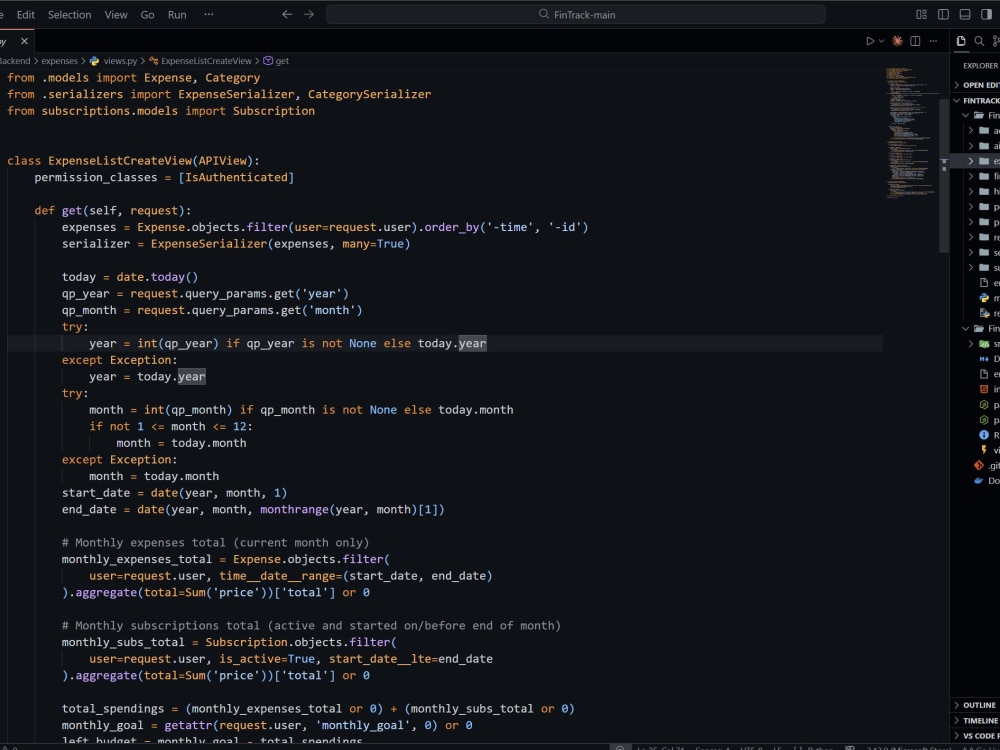Image resolution: width=1000 pixels, height=750 pixels.
Task: Click the class ExpenseListCreateView definition line
Action: 133,161
